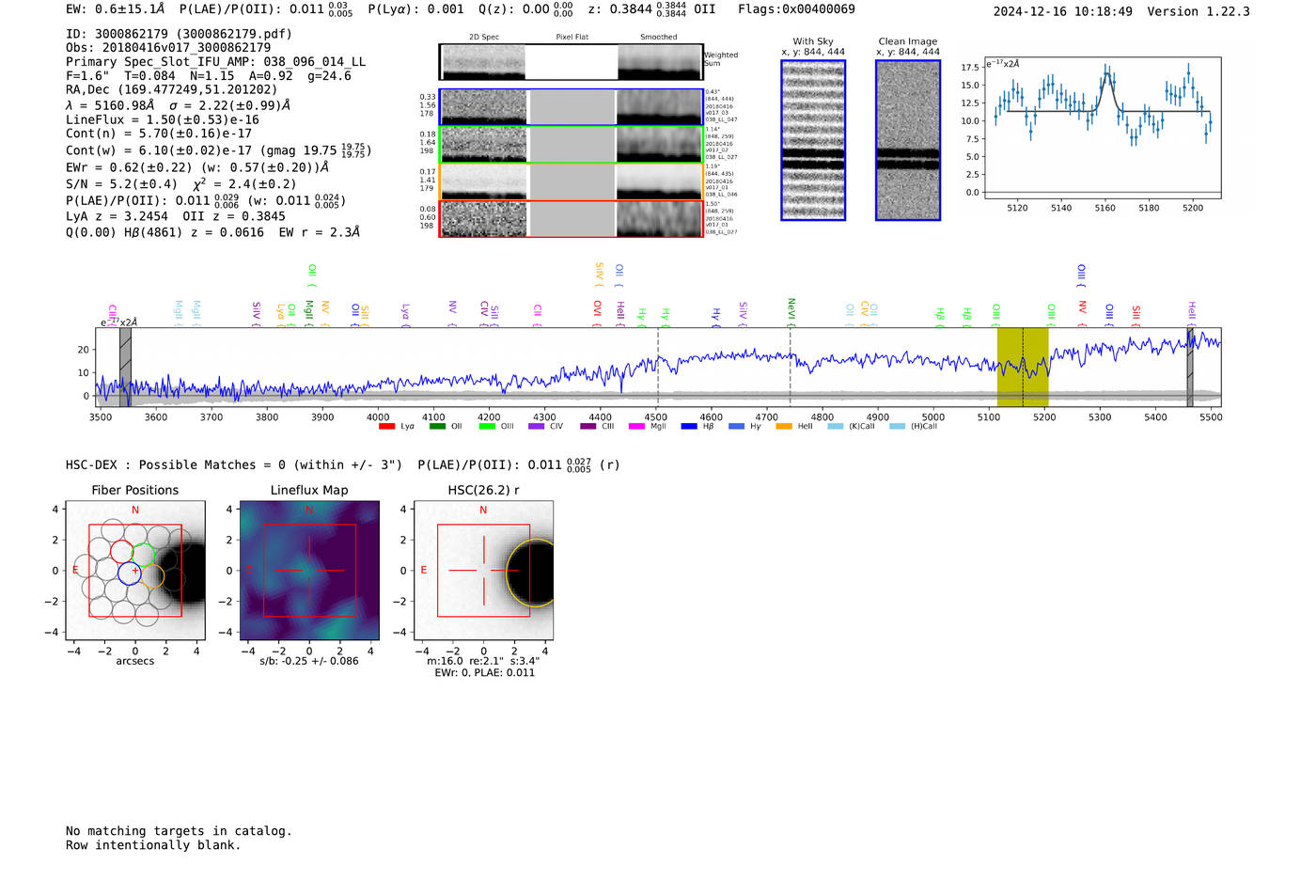Click the emission line Gaussian fit plot
Viewport: 1316px width, 896px height.
(x=1103, y=128)
